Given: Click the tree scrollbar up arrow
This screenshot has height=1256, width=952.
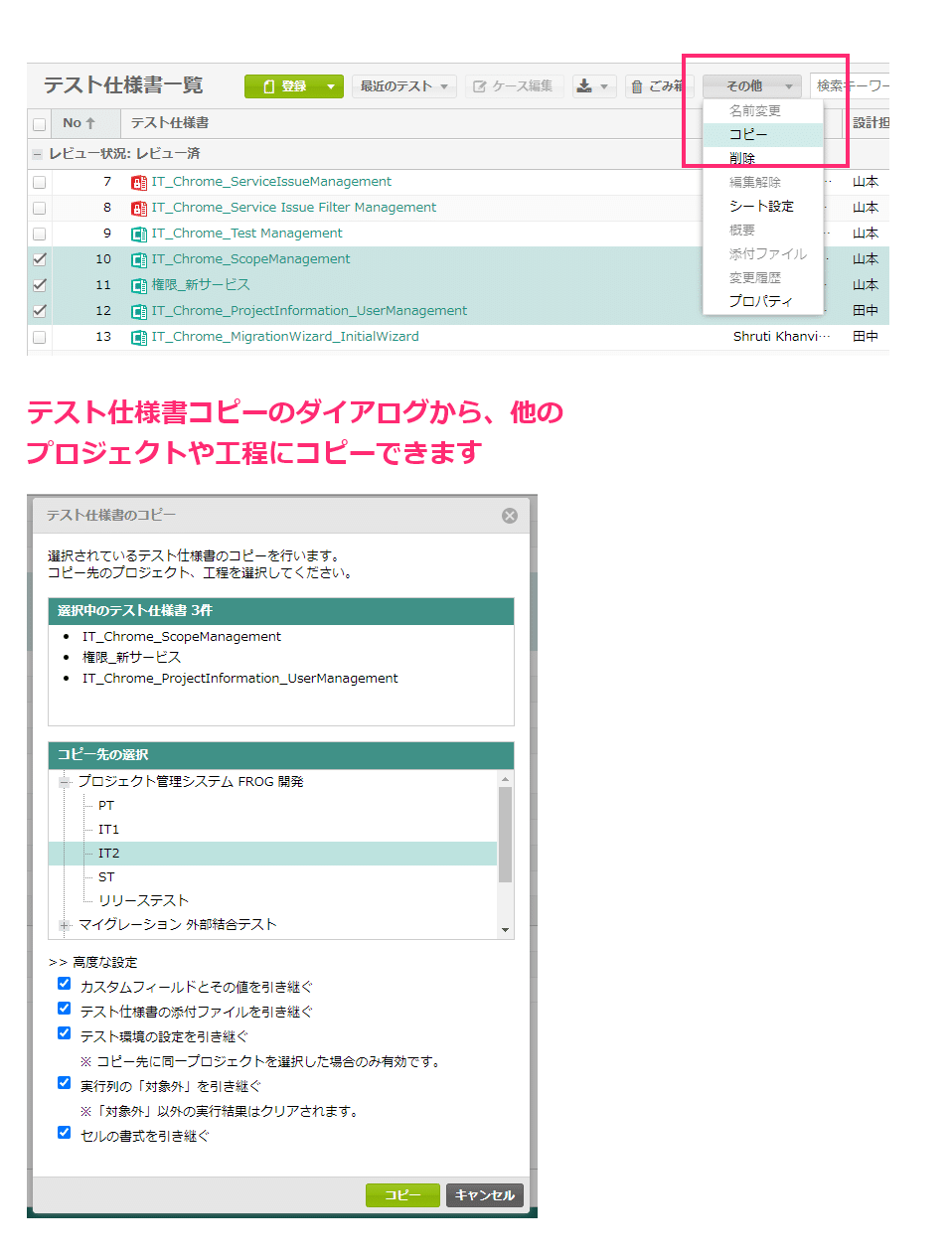Looking at the screenshot, I should (x=506, y=779).
